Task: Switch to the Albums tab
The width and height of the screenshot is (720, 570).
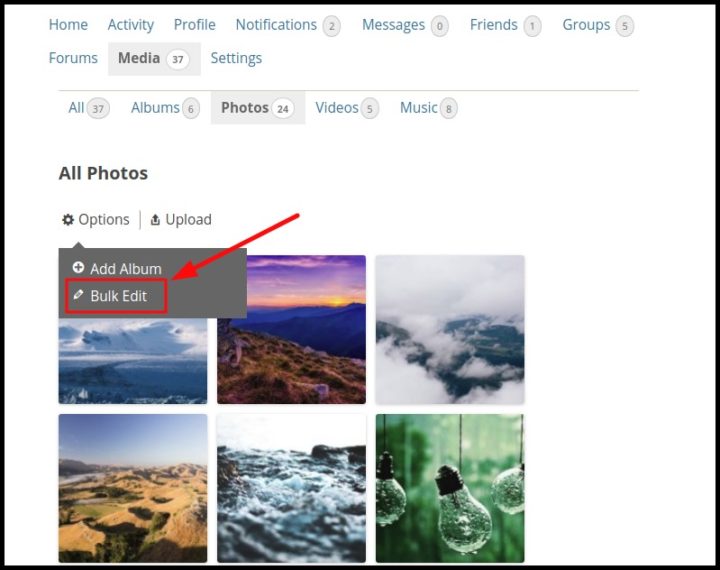Action: pyautogui.click(x=155, y=108)
